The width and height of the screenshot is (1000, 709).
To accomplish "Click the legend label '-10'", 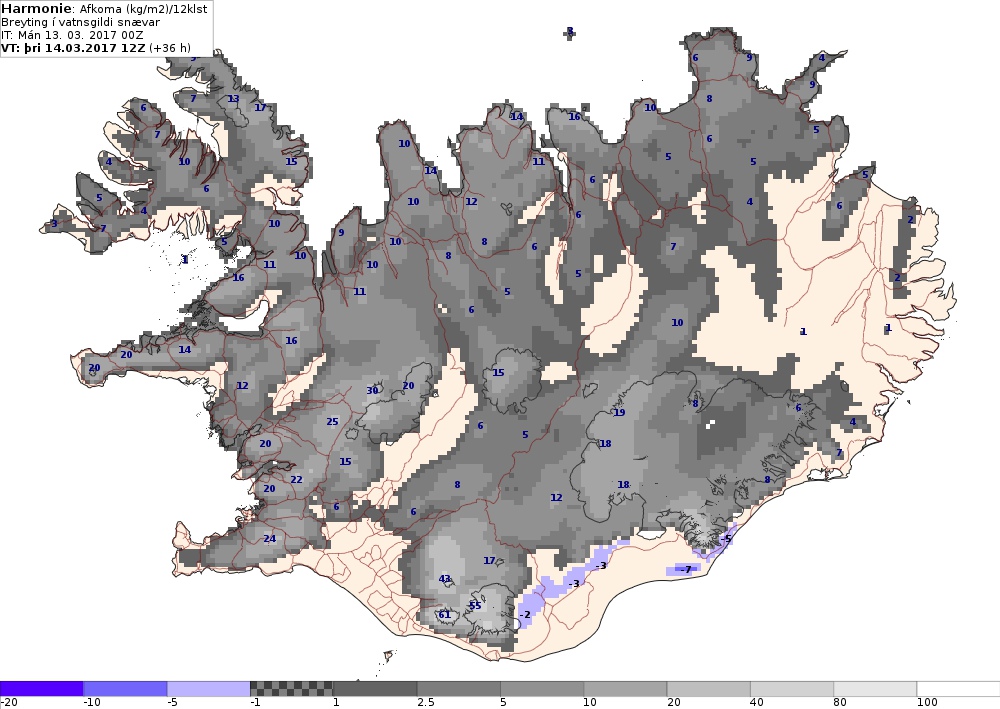I will pos(92,703).
